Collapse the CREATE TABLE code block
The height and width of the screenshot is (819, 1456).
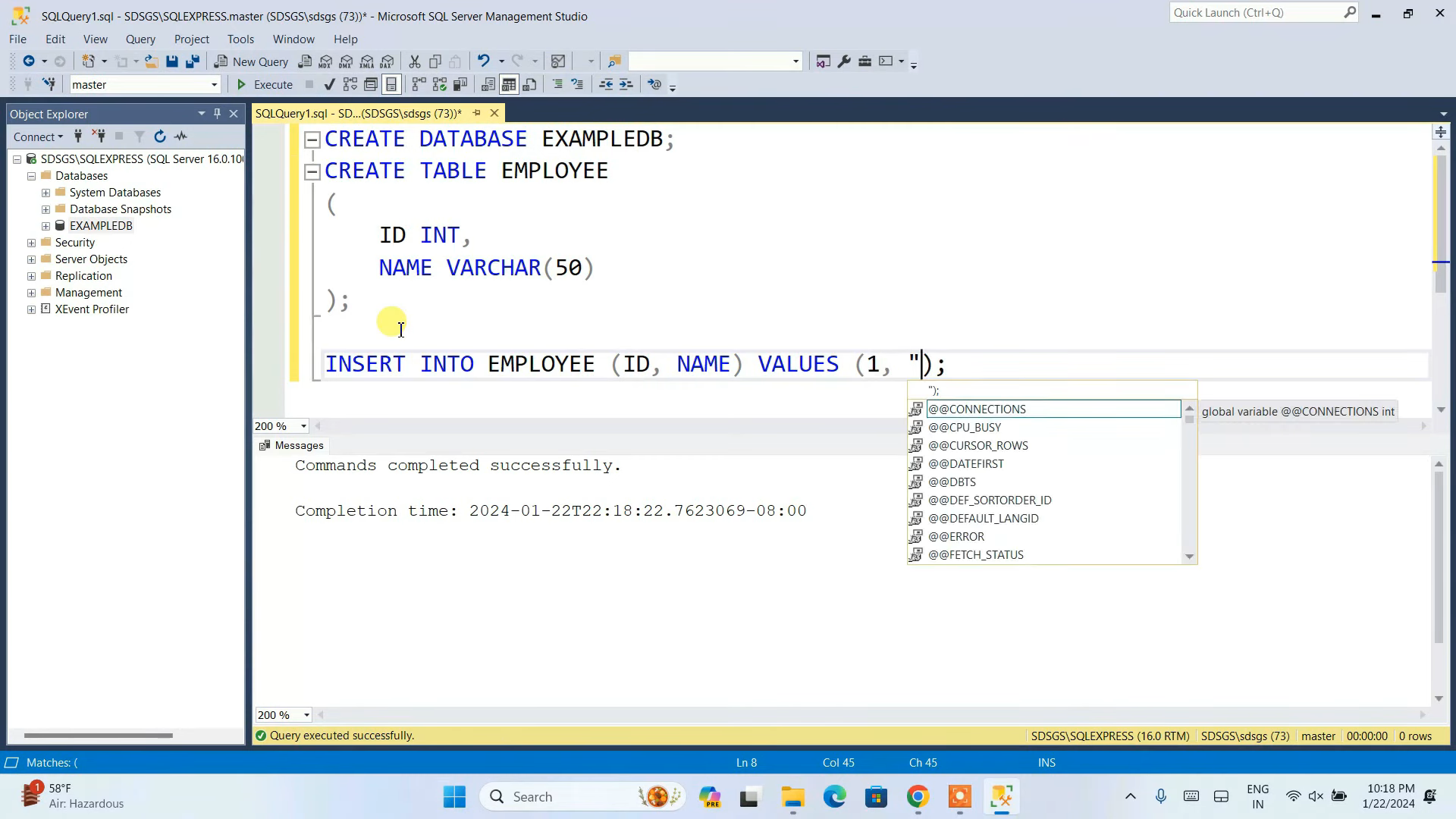click(312, 171)
